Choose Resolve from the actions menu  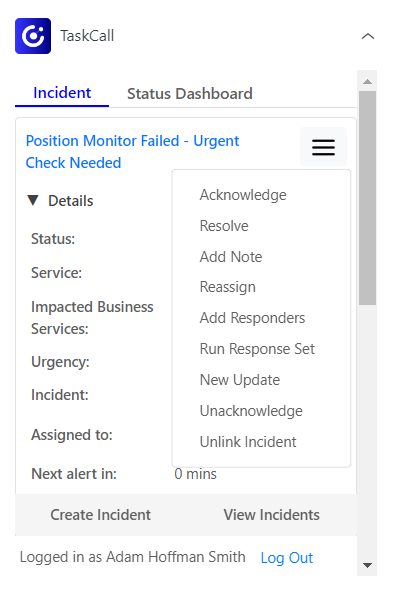(x=224, y=226)
